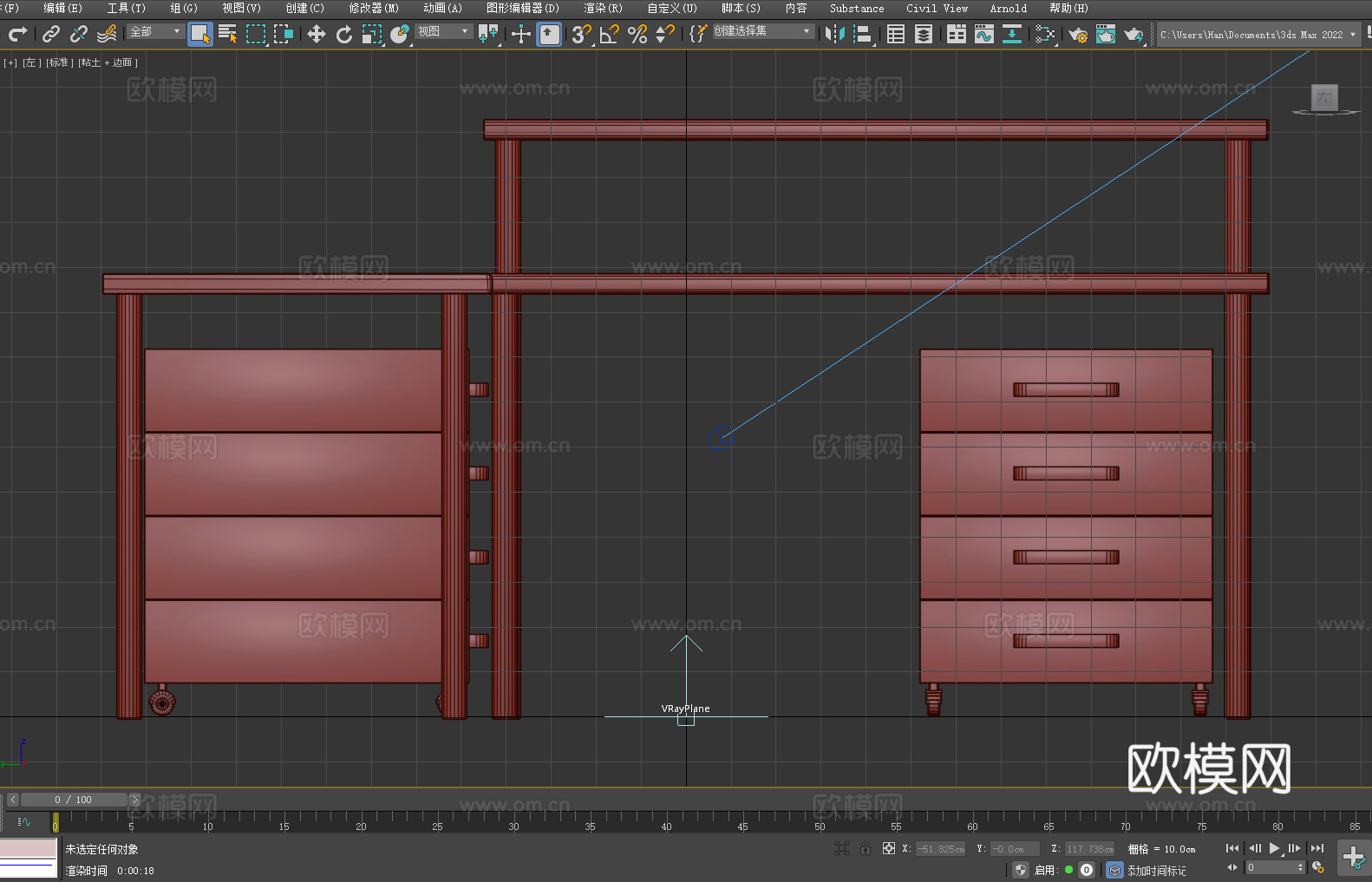
Task: Open the 渲染(R) menu
Action: click(x=603, y=8)
